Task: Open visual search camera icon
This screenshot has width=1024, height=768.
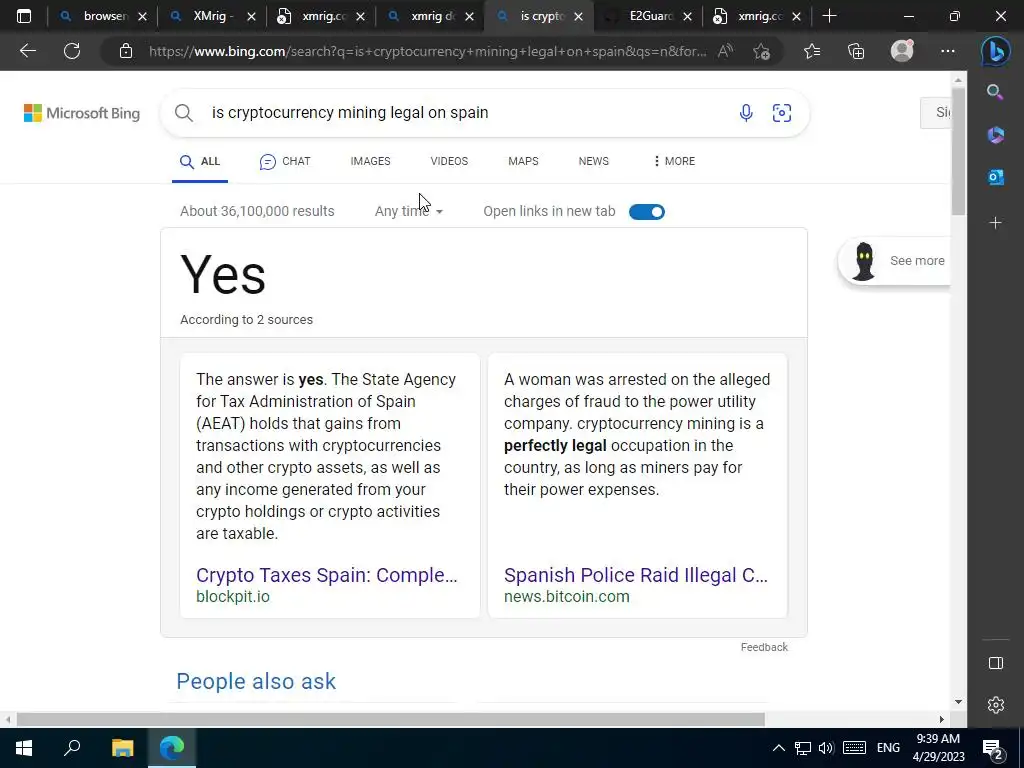Action: [x=782, y=113]
